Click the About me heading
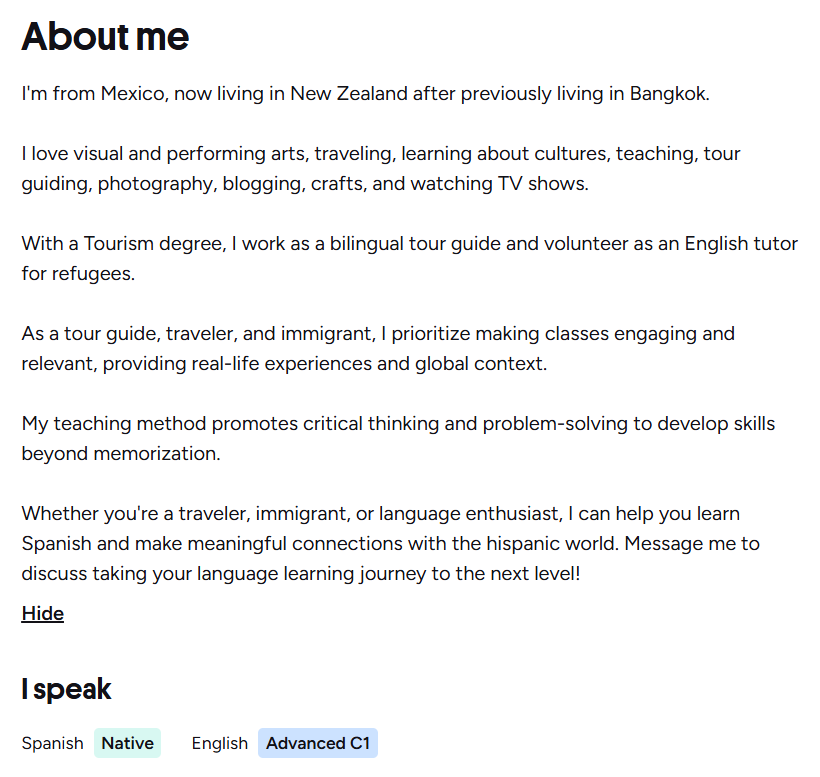Viewport: 820px width, 777px height. (x=105, y=37)
